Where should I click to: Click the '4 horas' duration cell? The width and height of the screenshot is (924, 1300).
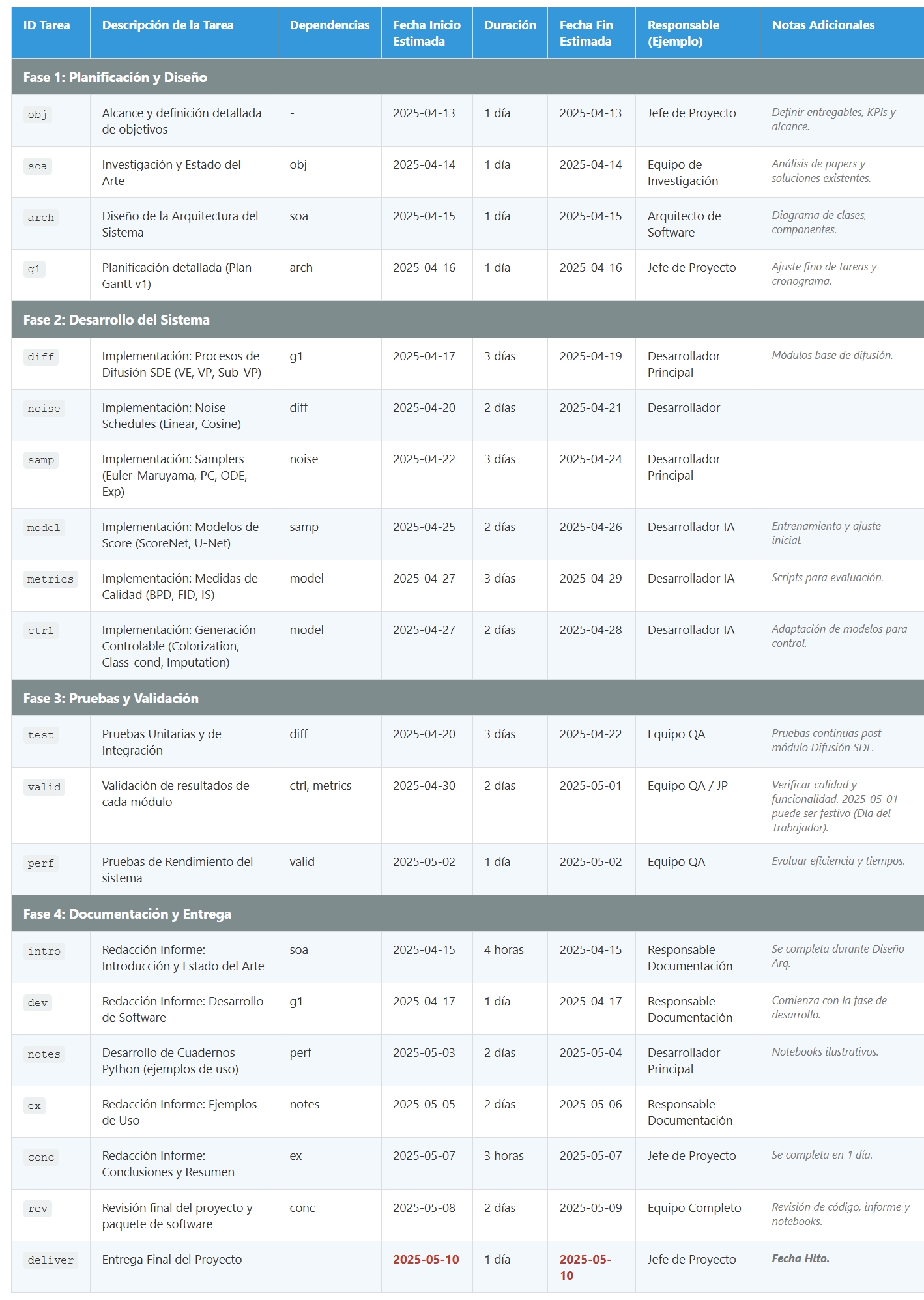click(x=504, y=950)
